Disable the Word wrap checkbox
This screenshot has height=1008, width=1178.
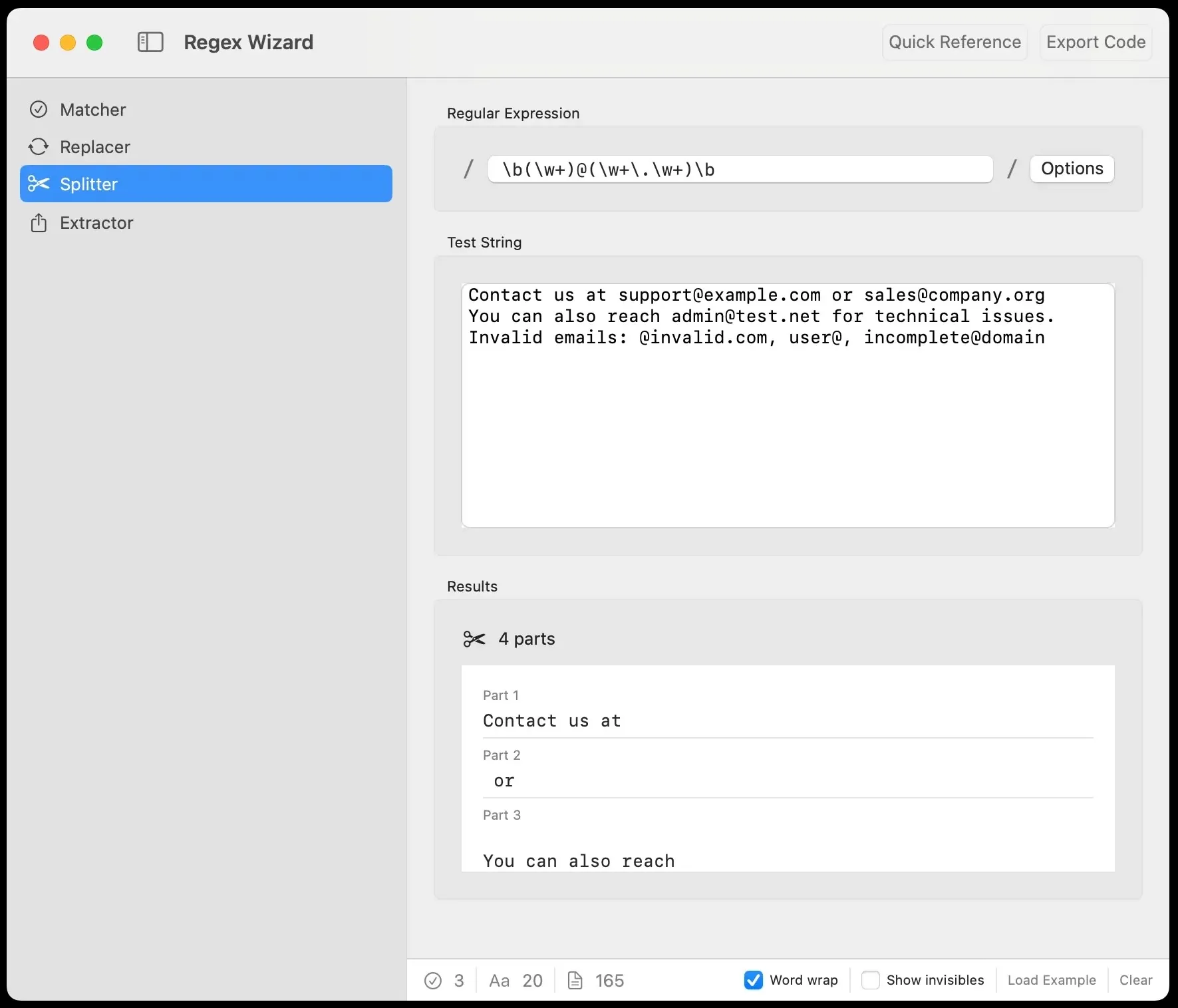tap(754, 980)
